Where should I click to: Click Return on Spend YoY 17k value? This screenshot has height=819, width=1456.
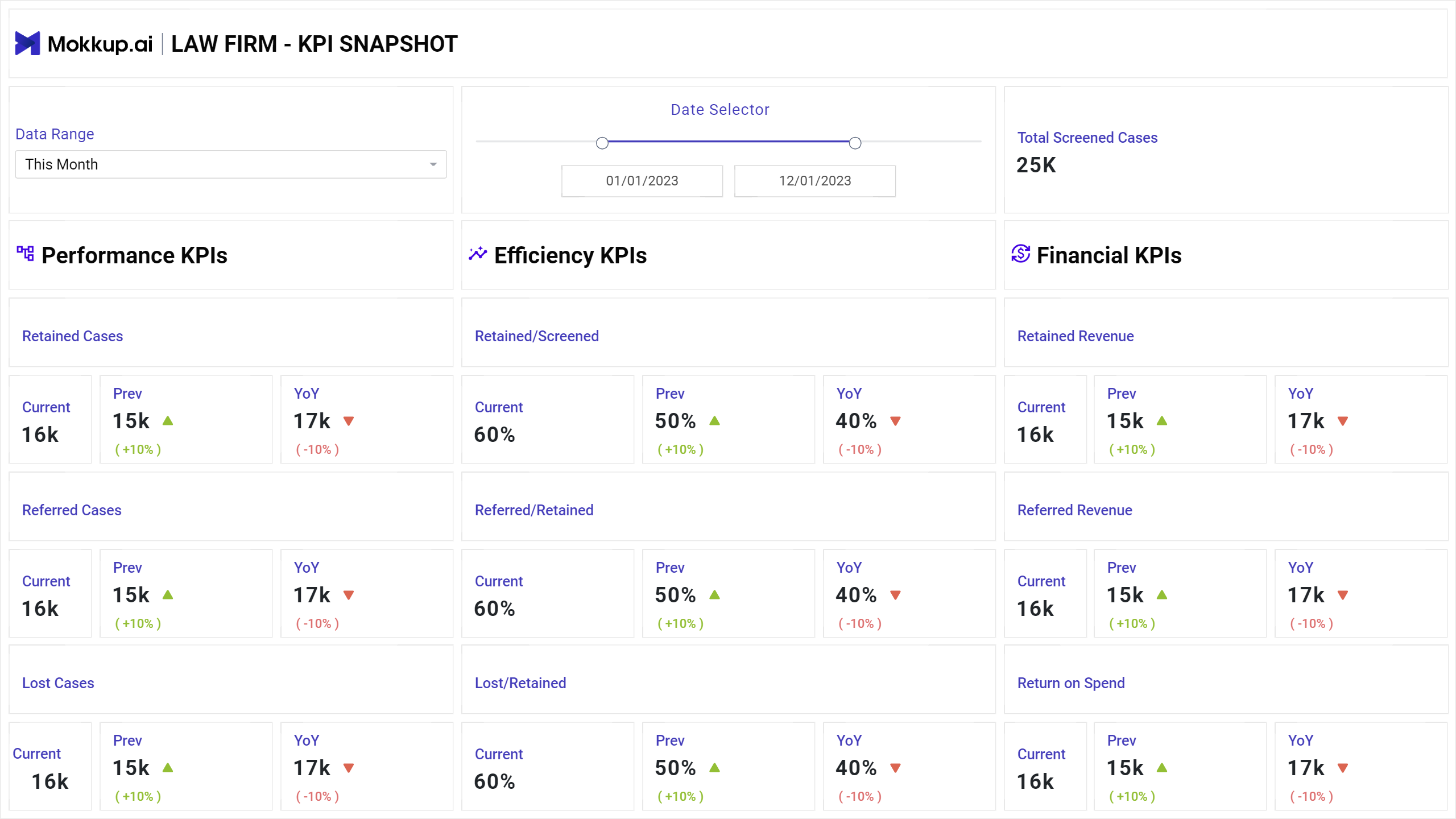[1306, 768]
